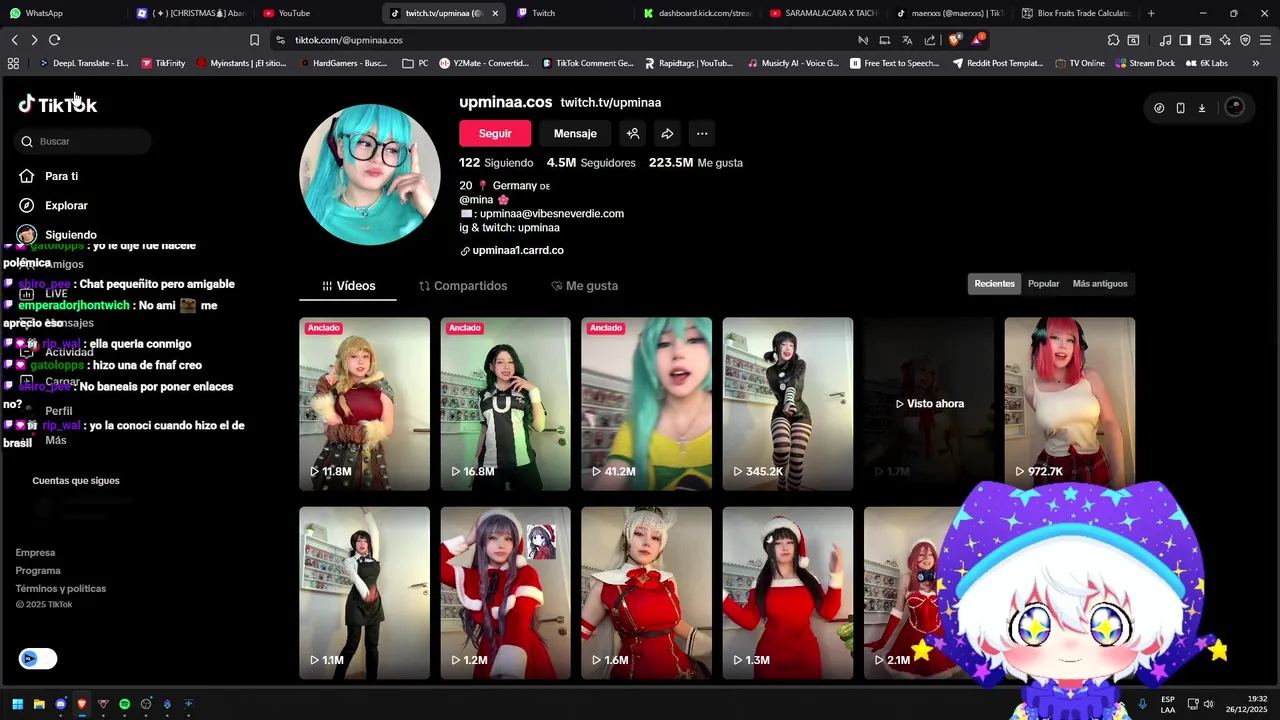Open the Stream Dock bookmark
Image resolution: width=1280 pixels, height=720 pixels.
pyautogui.click(x=1144, y=63)
